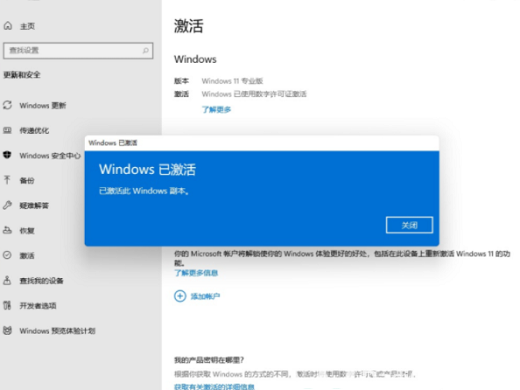Open Windows 预览体验计划 page
Screen dimensions: 520x390
(57, 331)
